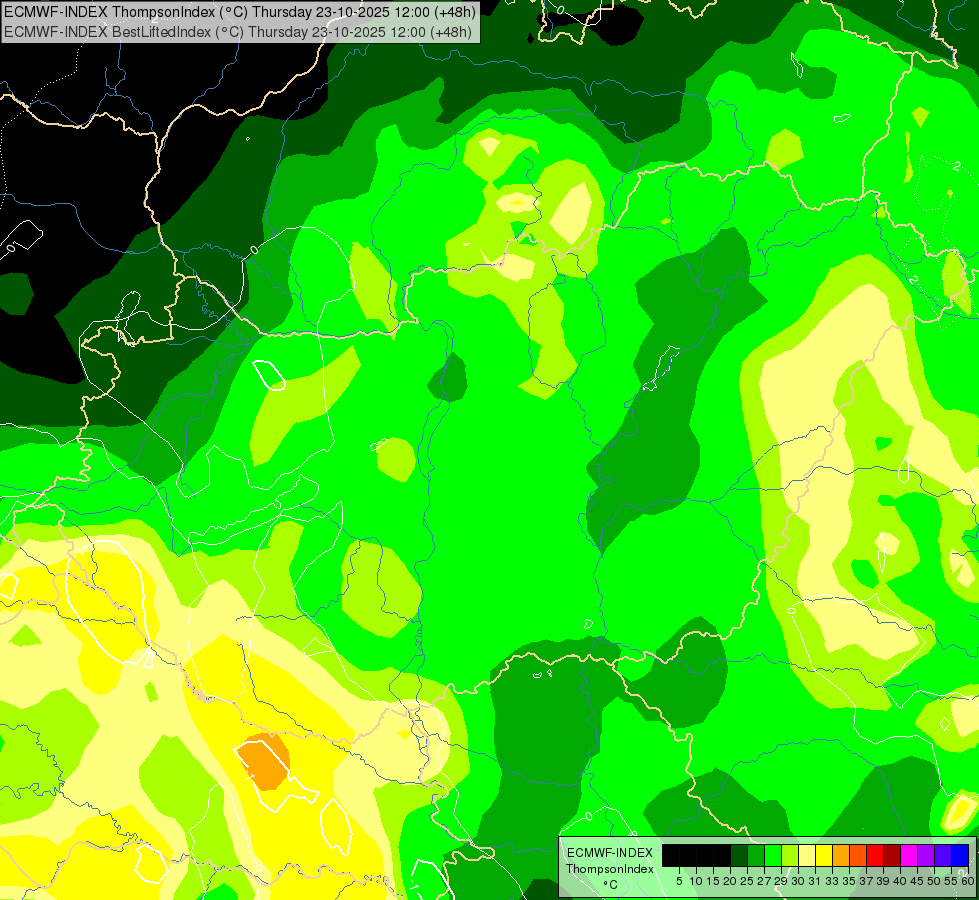Click the orange legend swatch (33-35)
Viewport: 979px width, 900px height.
841,855
